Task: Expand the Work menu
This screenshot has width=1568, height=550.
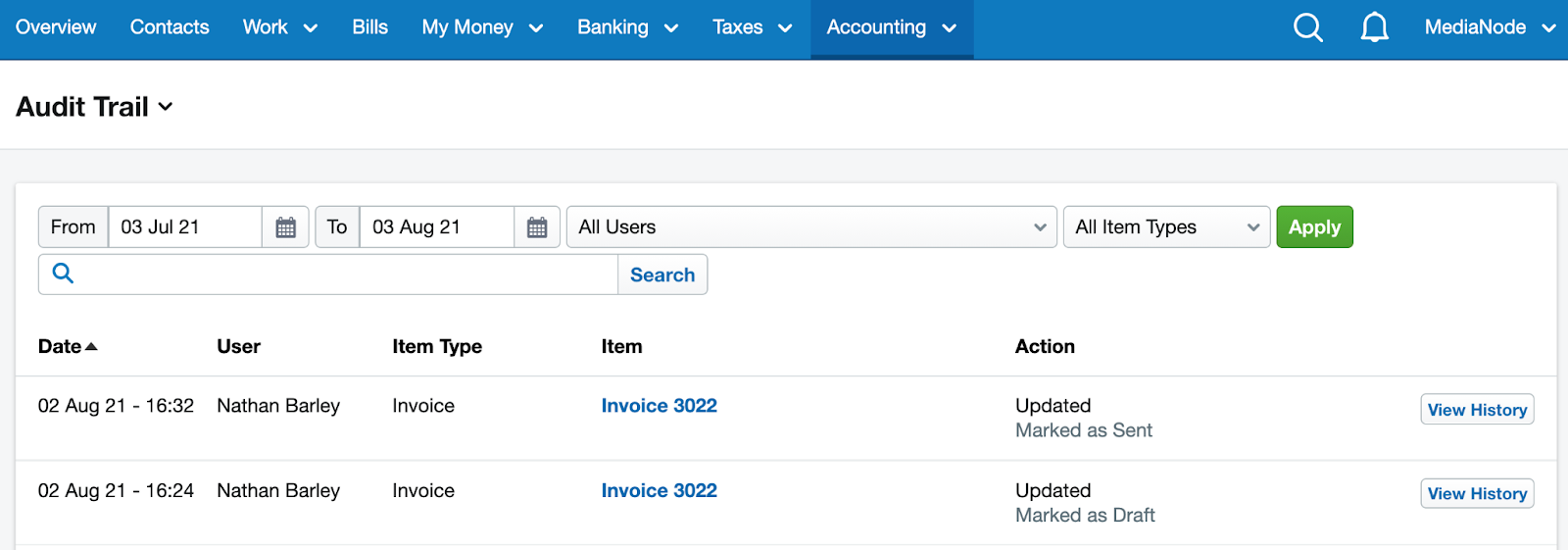Action: pyautogui.click(x=280, y=27)
